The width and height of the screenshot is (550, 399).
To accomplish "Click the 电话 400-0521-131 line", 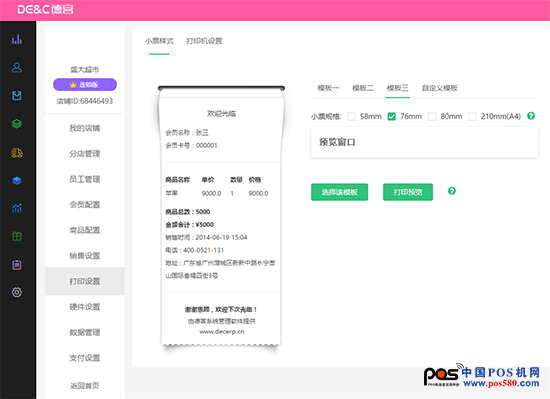I will click(x=194, y=250).
